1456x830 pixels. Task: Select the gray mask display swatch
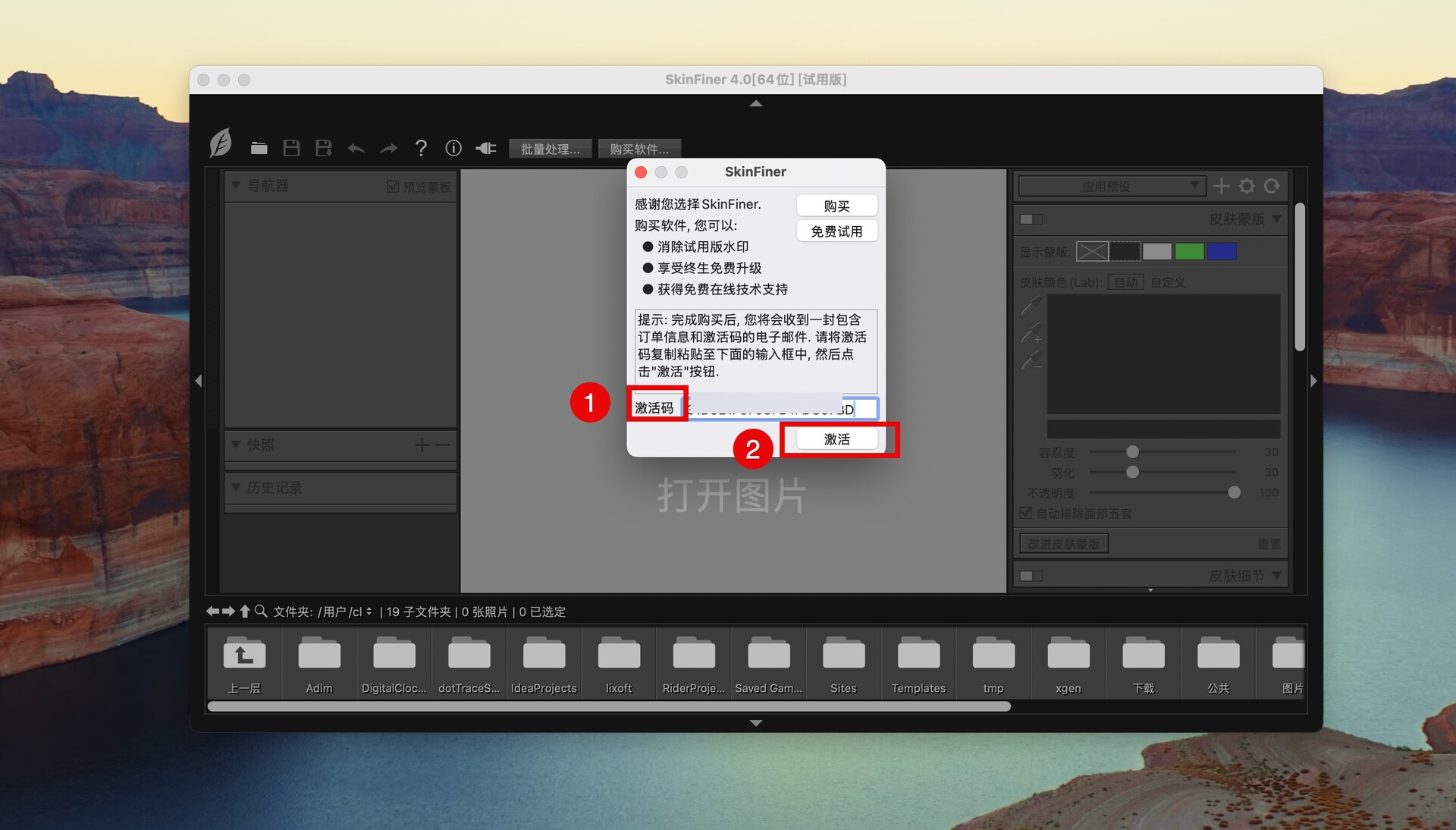coord(1157,251)
